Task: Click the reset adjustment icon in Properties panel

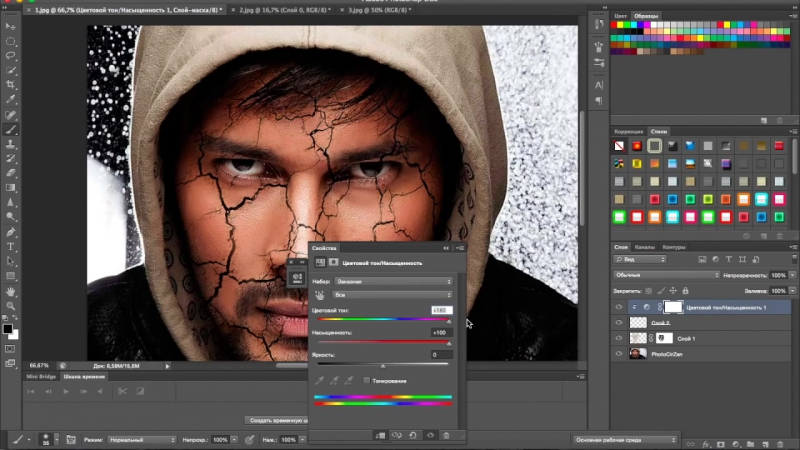Action: pyautogui.click(x=412, y=435)
